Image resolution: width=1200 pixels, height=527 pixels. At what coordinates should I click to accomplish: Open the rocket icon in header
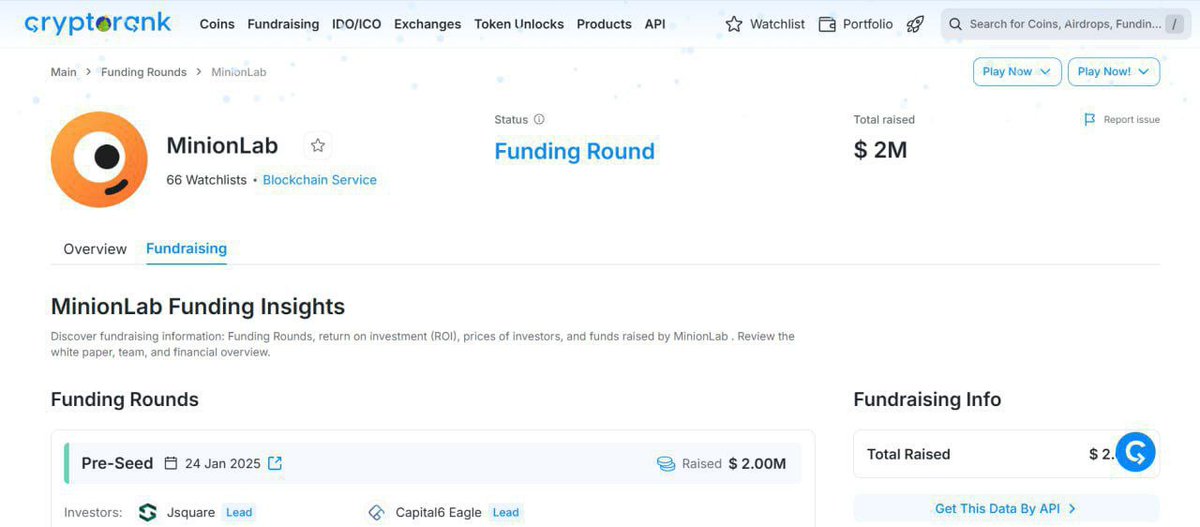tap(915, 24)
